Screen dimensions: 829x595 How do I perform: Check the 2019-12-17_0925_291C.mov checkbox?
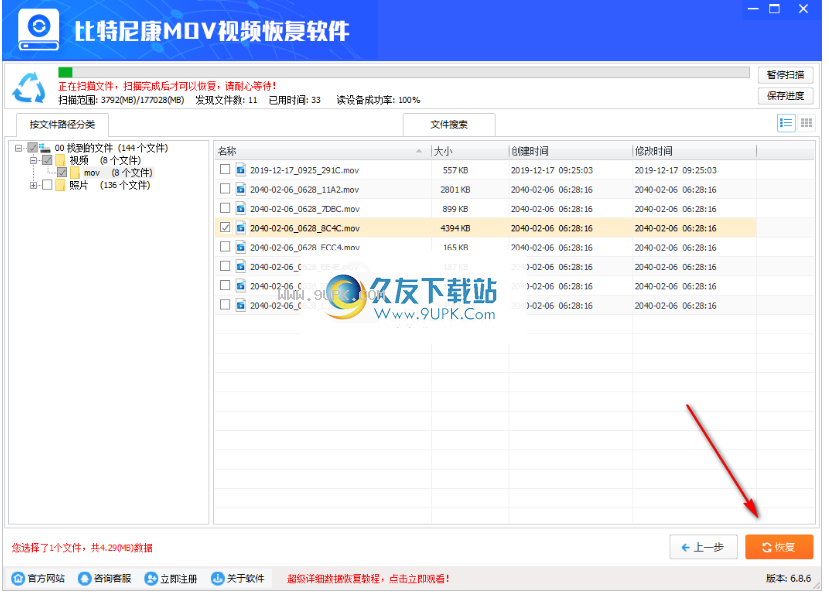[x=225, y=169]
